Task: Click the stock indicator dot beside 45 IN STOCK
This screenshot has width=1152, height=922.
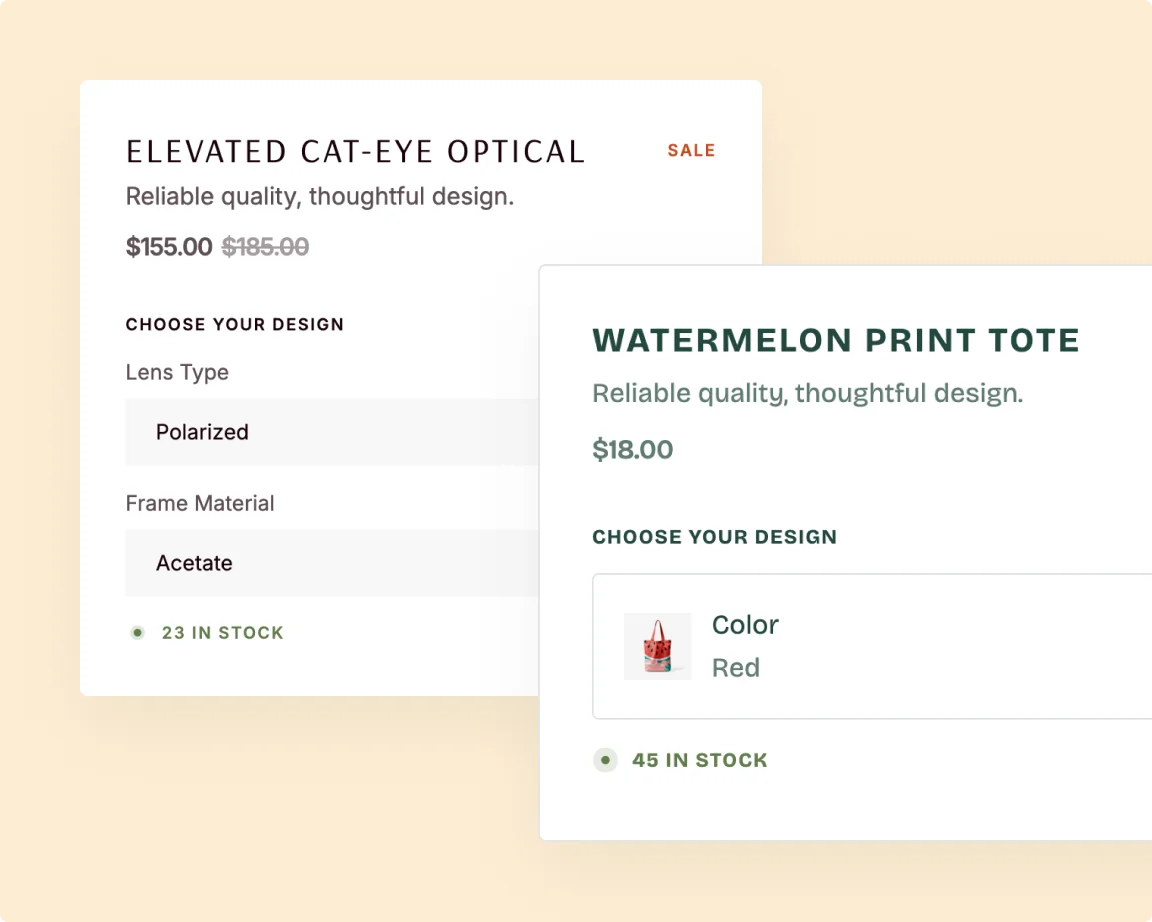Action: [x=605, y=760]
